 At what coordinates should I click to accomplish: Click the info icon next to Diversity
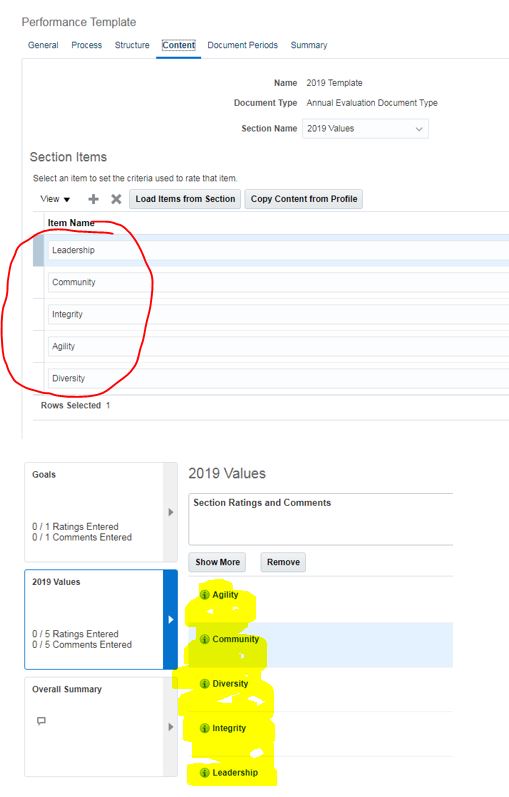pos(204,684)
